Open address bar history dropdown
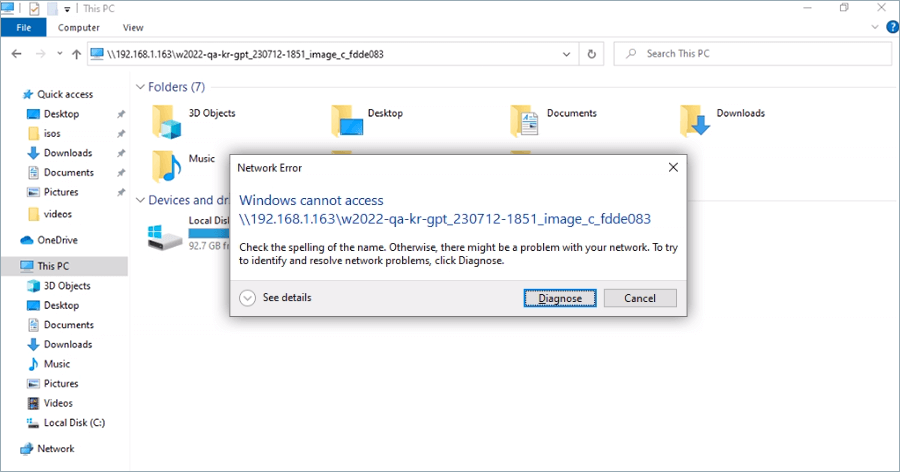 (567, 55)
